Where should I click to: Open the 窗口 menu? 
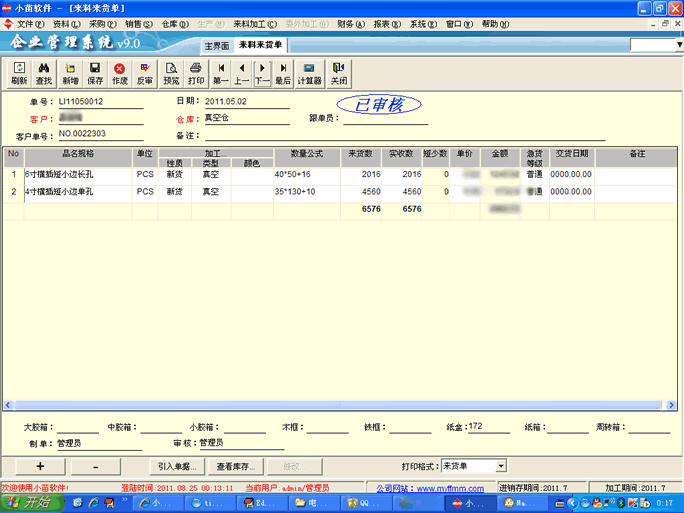point(459,24)
